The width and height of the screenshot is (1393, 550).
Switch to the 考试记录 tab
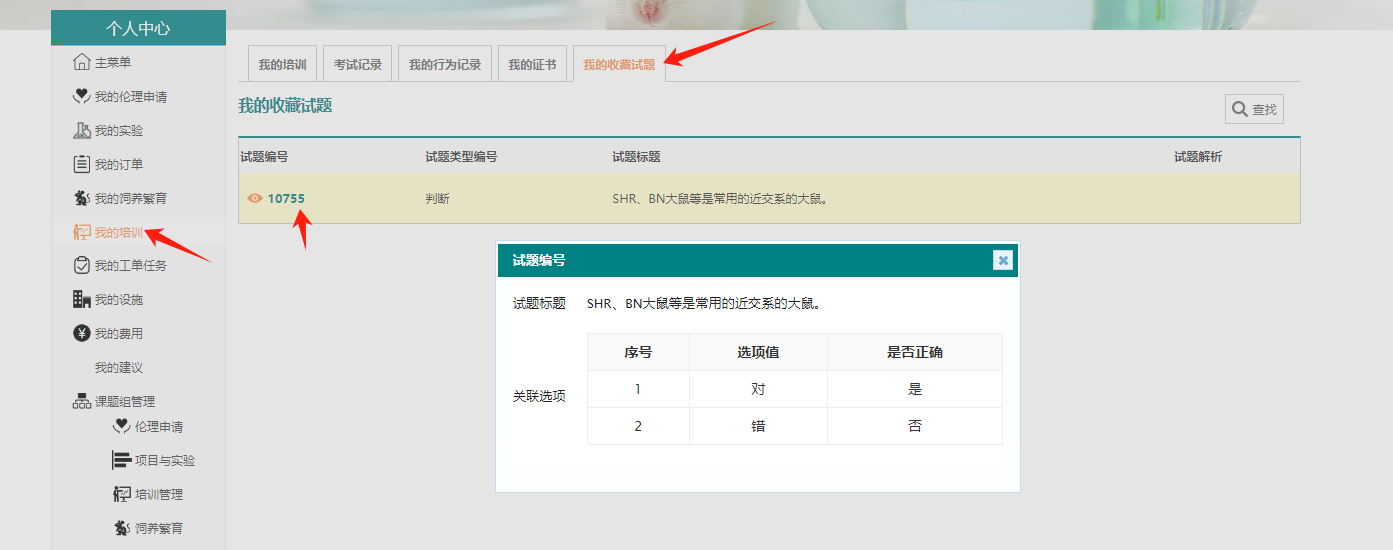pos(357,64)
